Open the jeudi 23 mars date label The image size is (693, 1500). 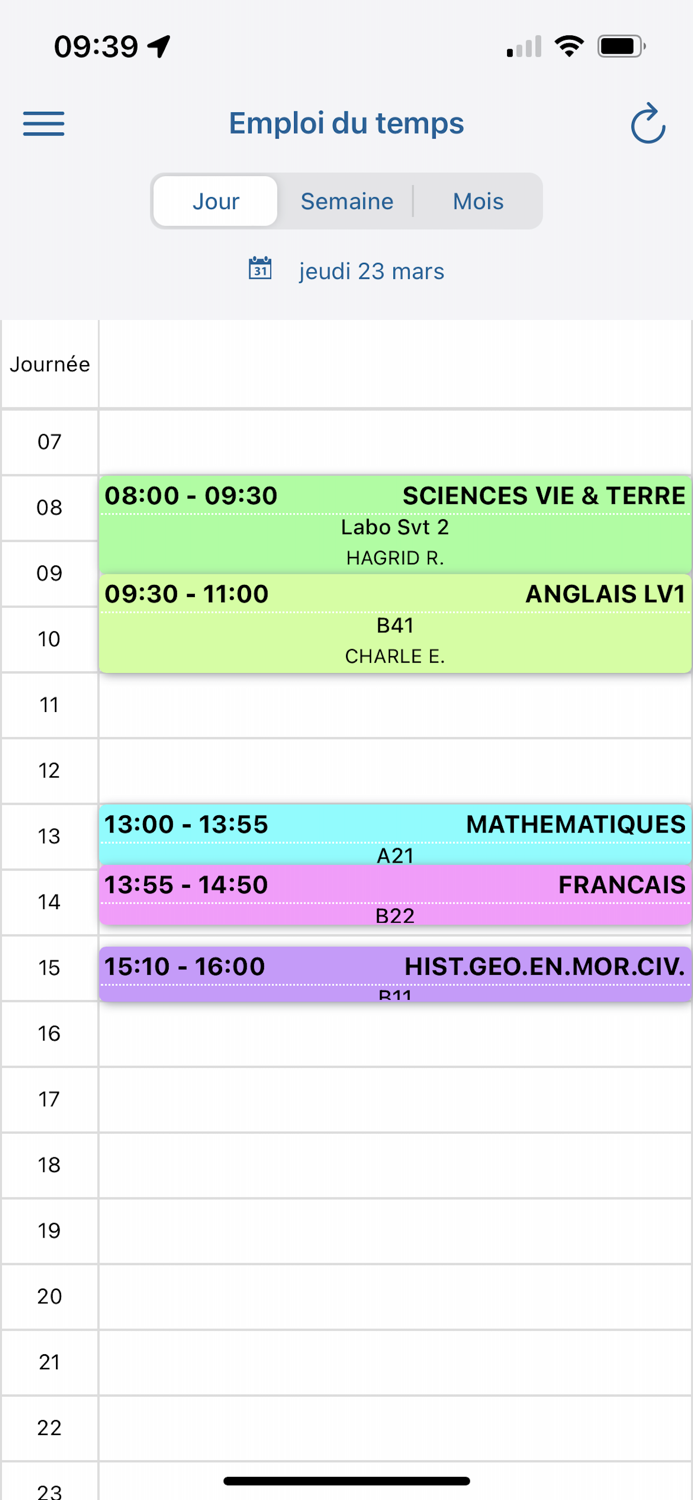(371, 270)
